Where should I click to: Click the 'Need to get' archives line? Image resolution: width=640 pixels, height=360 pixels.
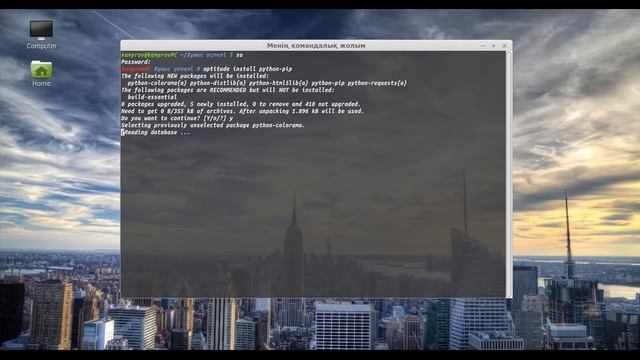tap(242, 111)
